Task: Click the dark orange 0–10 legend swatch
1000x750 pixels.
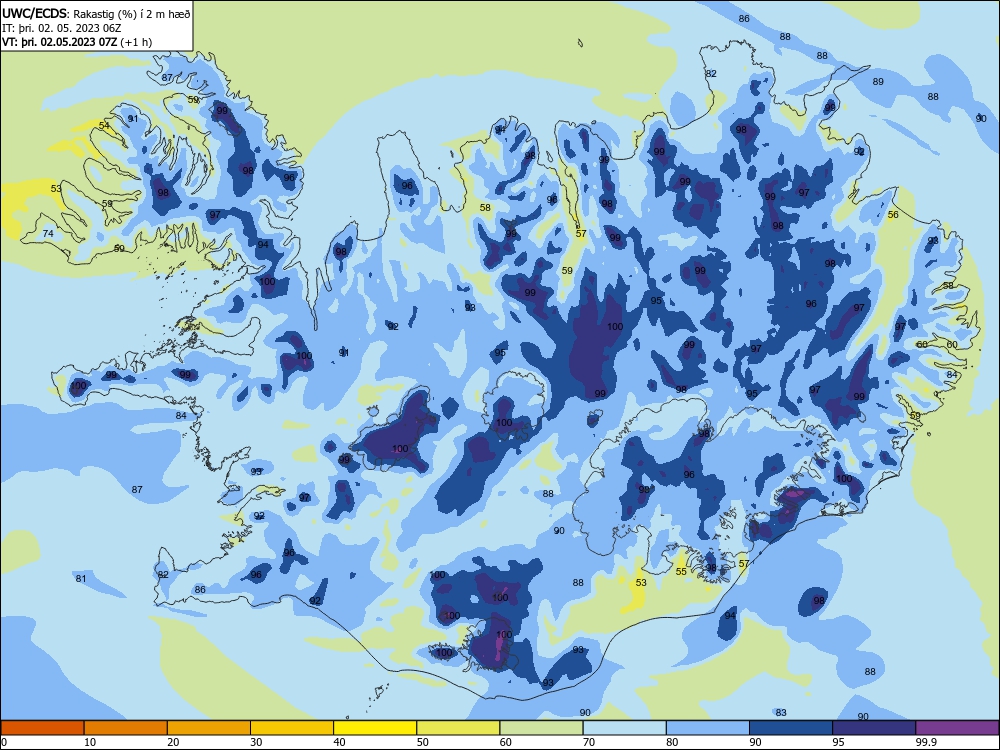Action: tap(42, 728)
